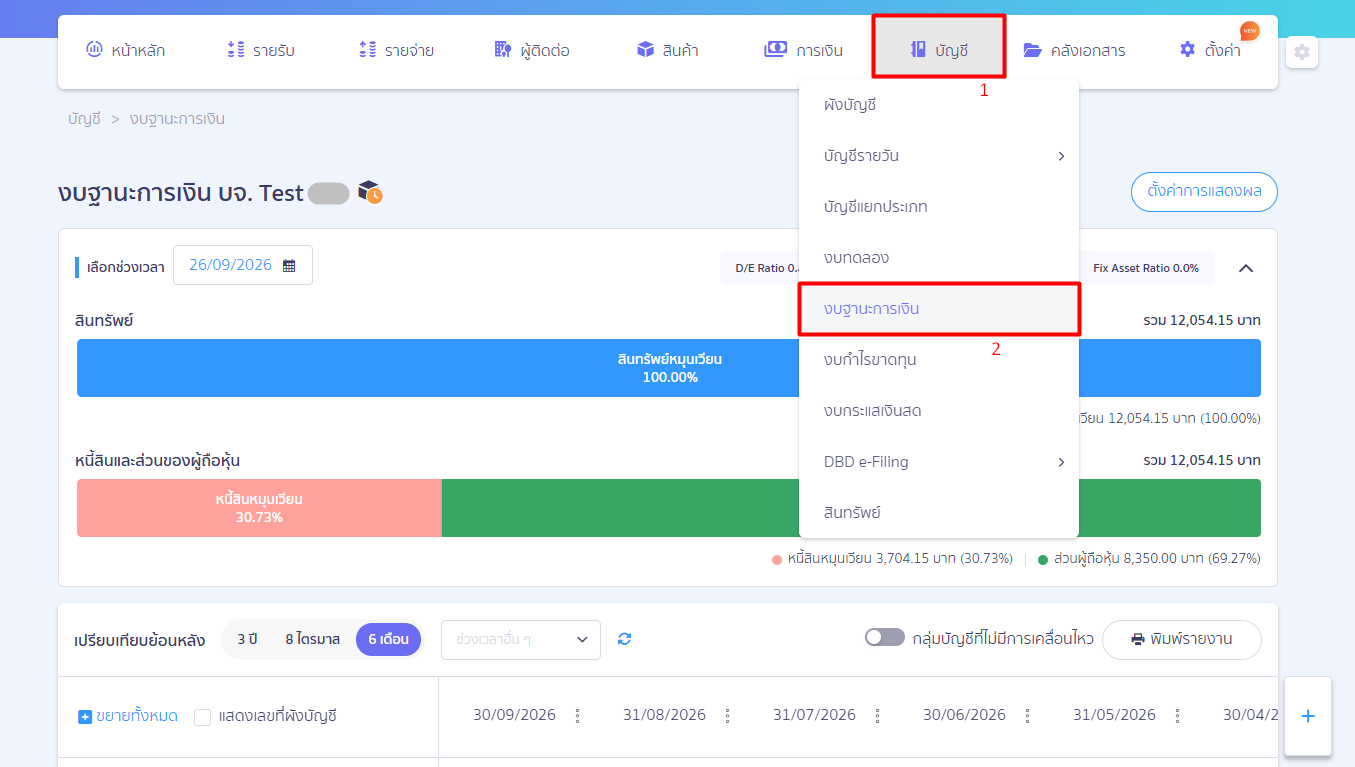
Task: Click the blue สินทรัพย์หมุนเวียน bar
Action: 669,368
